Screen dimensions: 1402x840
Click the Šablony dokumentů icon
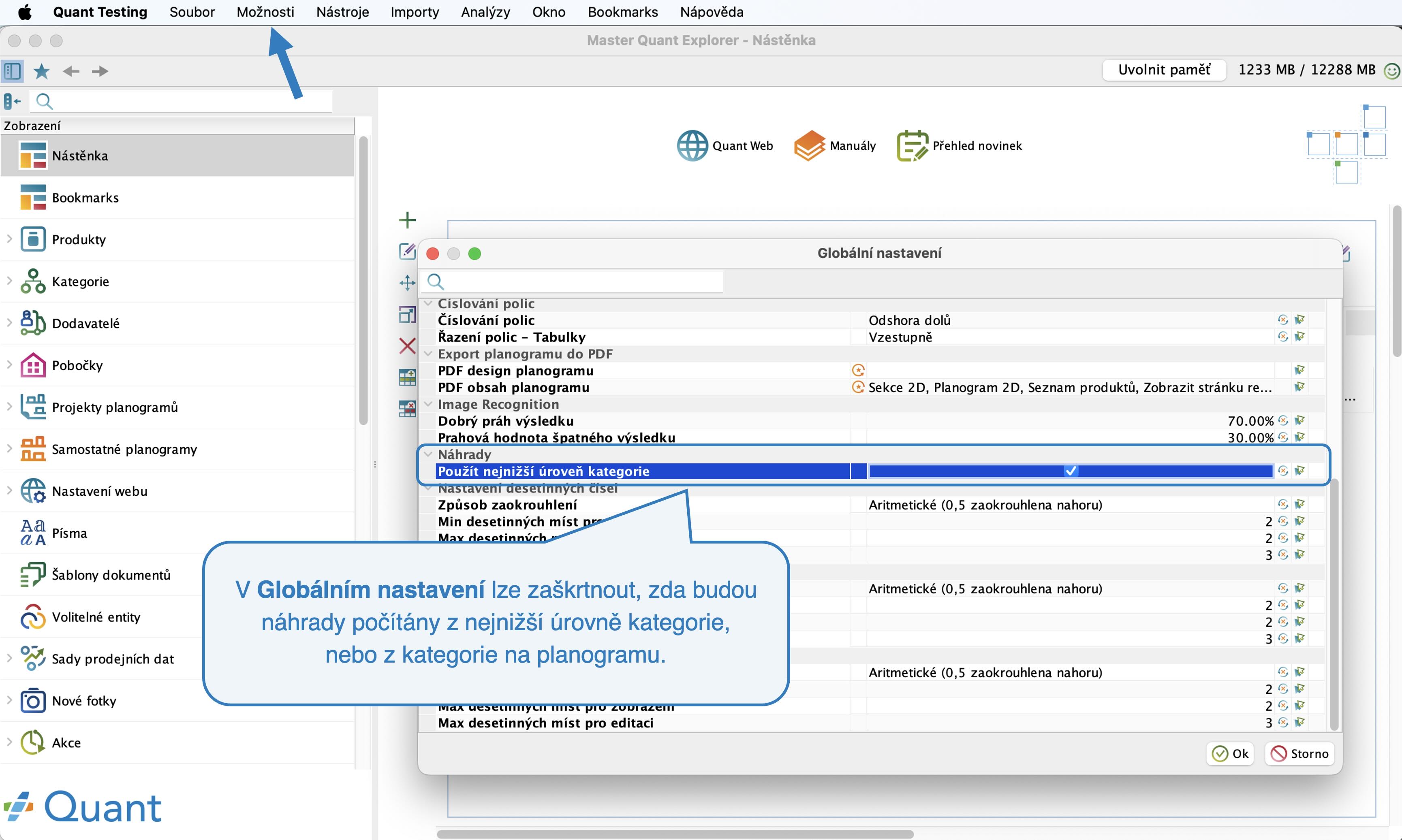(33, 575)
